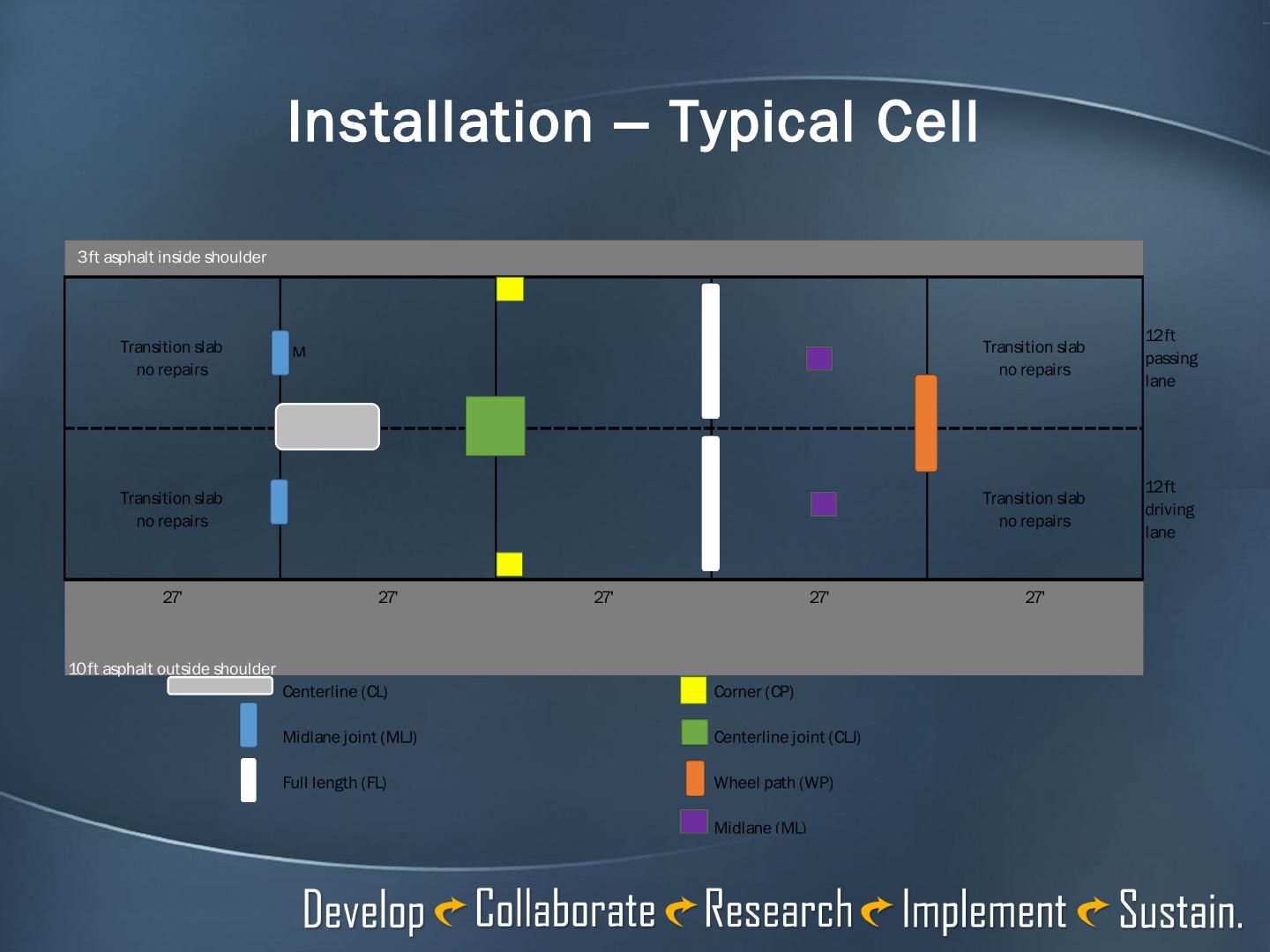1270x952 pixels.
Task: Select the orange wheel path bar in the diagram
Action: point(926,423)
